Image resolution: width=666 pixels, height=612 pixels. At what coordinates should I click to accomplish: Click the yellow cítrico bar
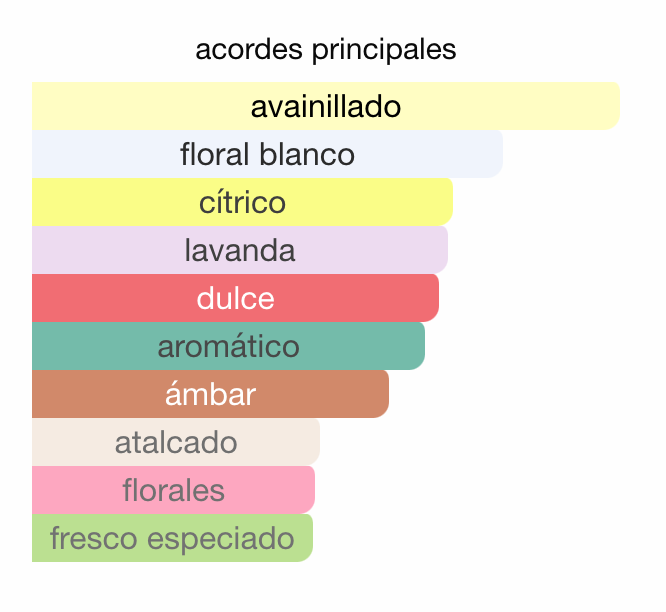click(243, 202)
